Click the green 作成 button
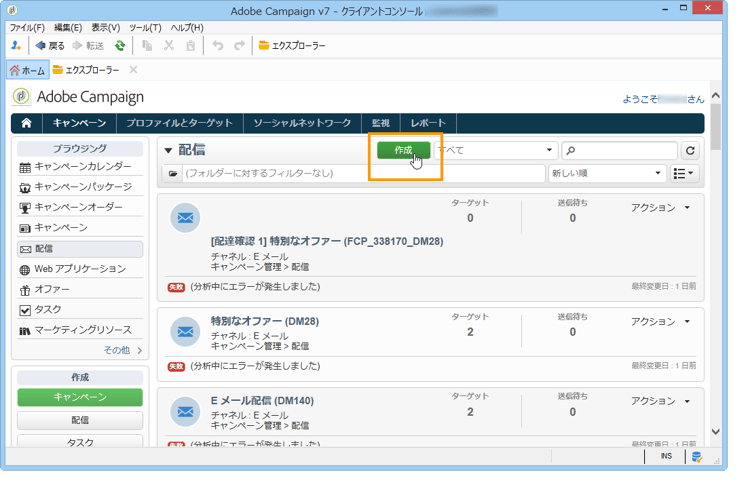Viewport: 750px width, 489px height. (403, 150)
